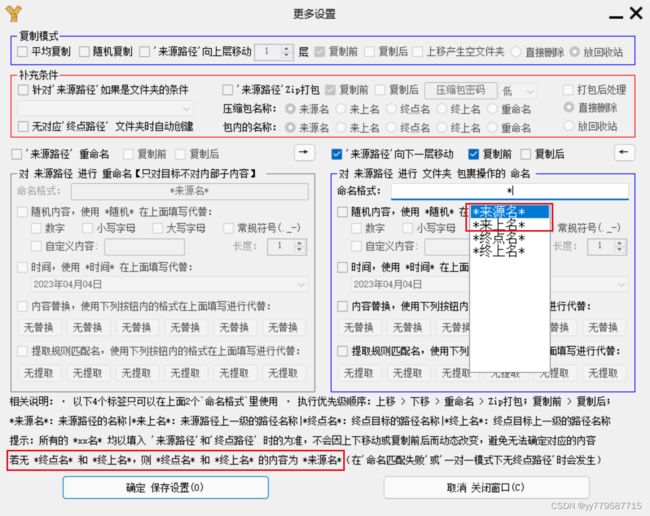The image size is (650, 516).
Task: Tick 随机内容 checkbox in the right panel
Action: 342,212
